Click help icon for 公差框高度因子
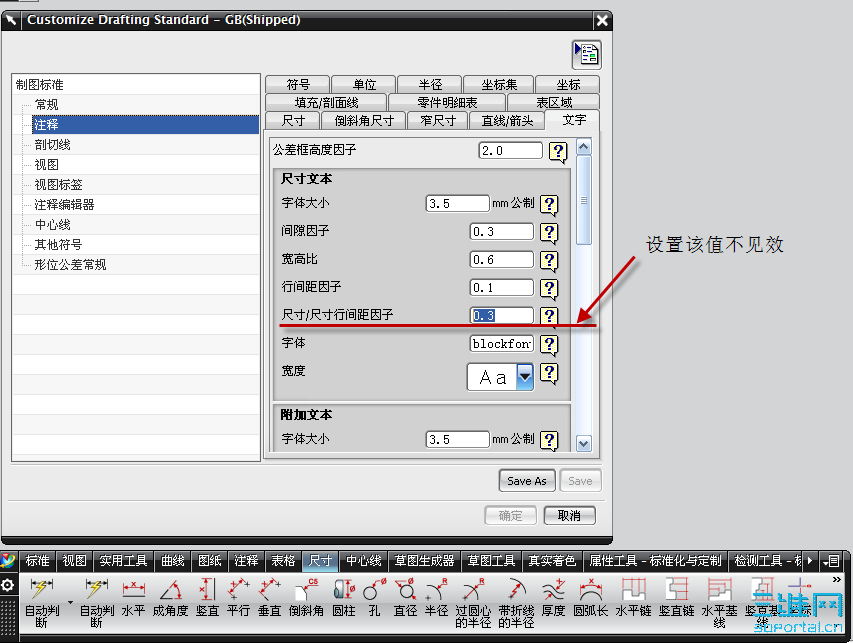Image resolution: width=853 pixels, height=643 pixels. pyautogui.click(x=558, y=151)
